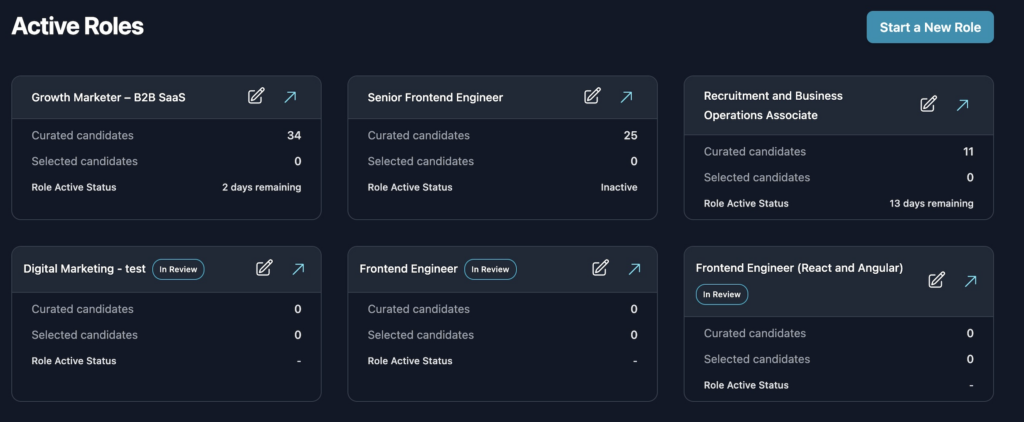
Task: Click edit pencil on Frontend Engineer card
Action: coord(600,268)
